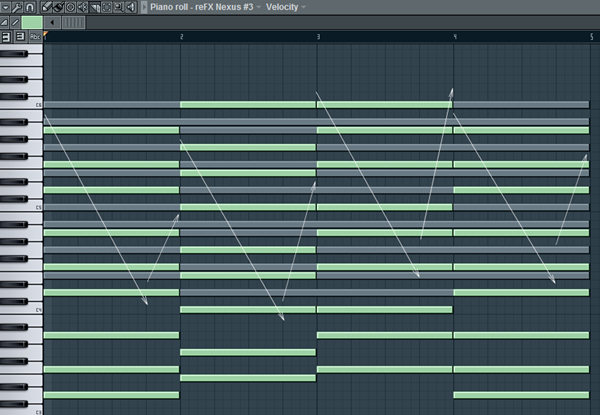Select the Draw pencil tool

pos(46,7)
